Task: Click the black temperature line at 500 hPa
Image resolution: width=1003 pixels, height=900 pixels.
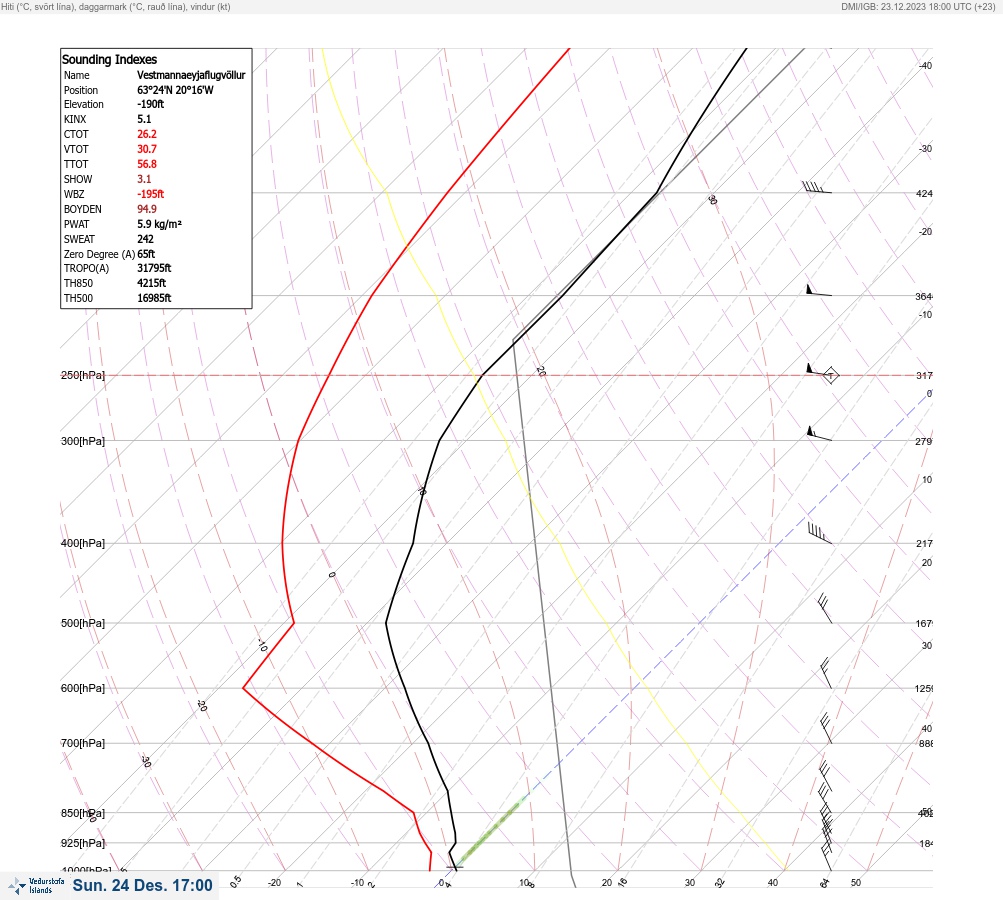Action: (x=386, y=623)
